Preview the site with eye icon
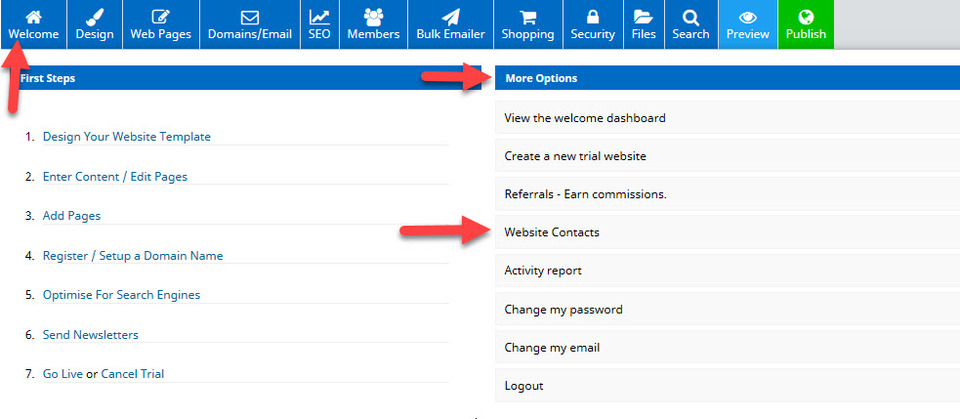Viewport: 960px width, 419px height. [748, 17]
